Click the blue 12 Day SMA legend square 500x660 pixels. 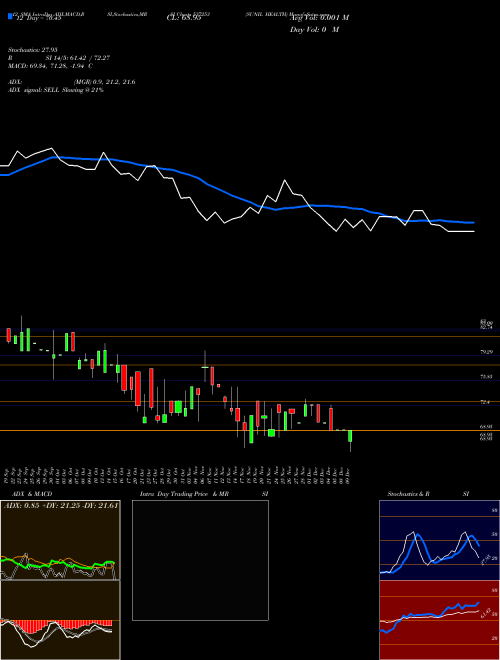click(x=10, y=16)
